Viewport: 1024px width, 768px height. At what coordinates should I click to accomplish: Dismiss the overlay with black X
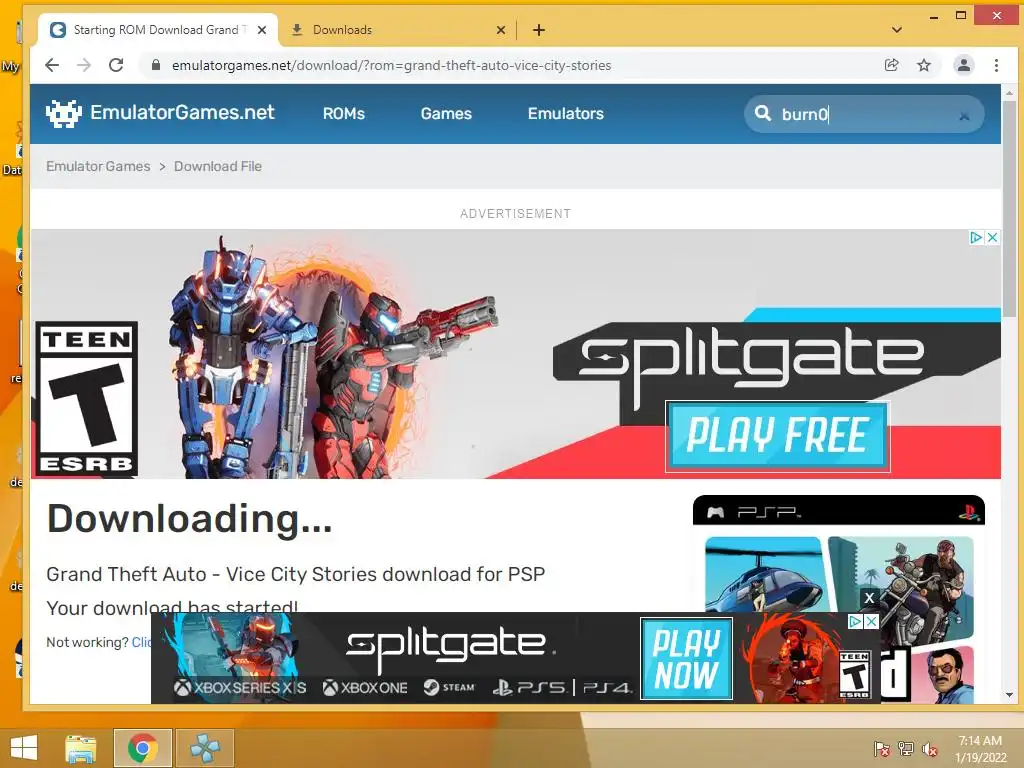869,598
